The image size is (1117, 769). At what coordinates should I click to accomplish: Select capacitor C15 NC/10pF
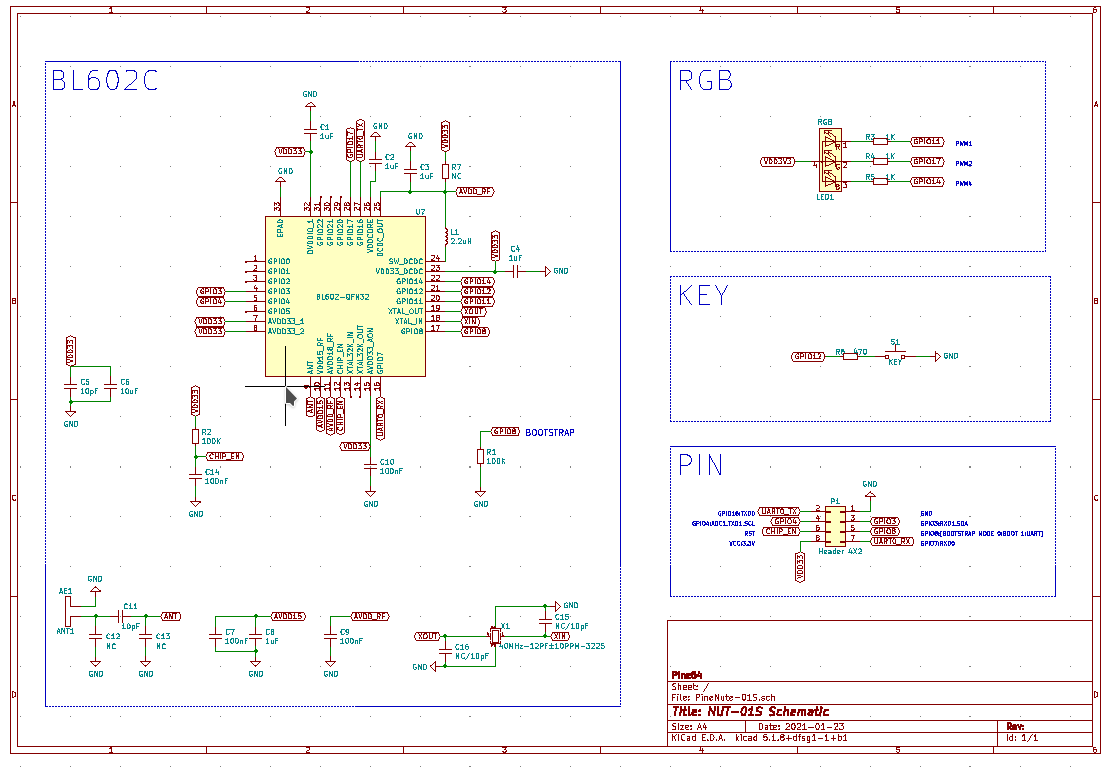[545, 621]
